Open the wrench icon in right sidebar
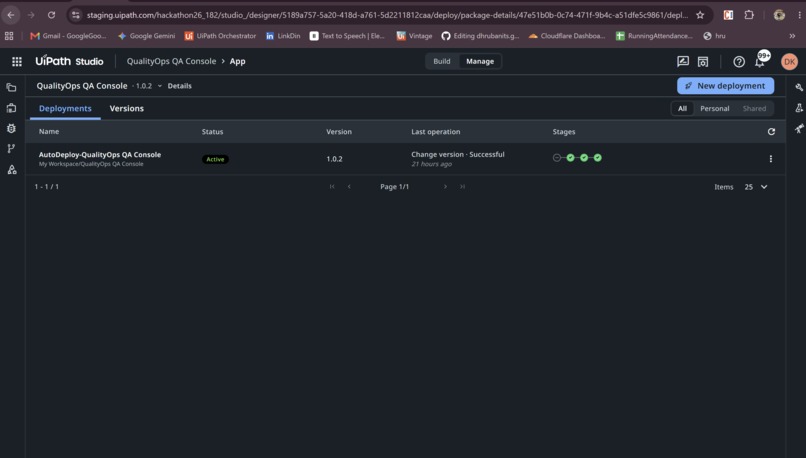This screenshot has width=806, height=458. (x=799, y=87)
